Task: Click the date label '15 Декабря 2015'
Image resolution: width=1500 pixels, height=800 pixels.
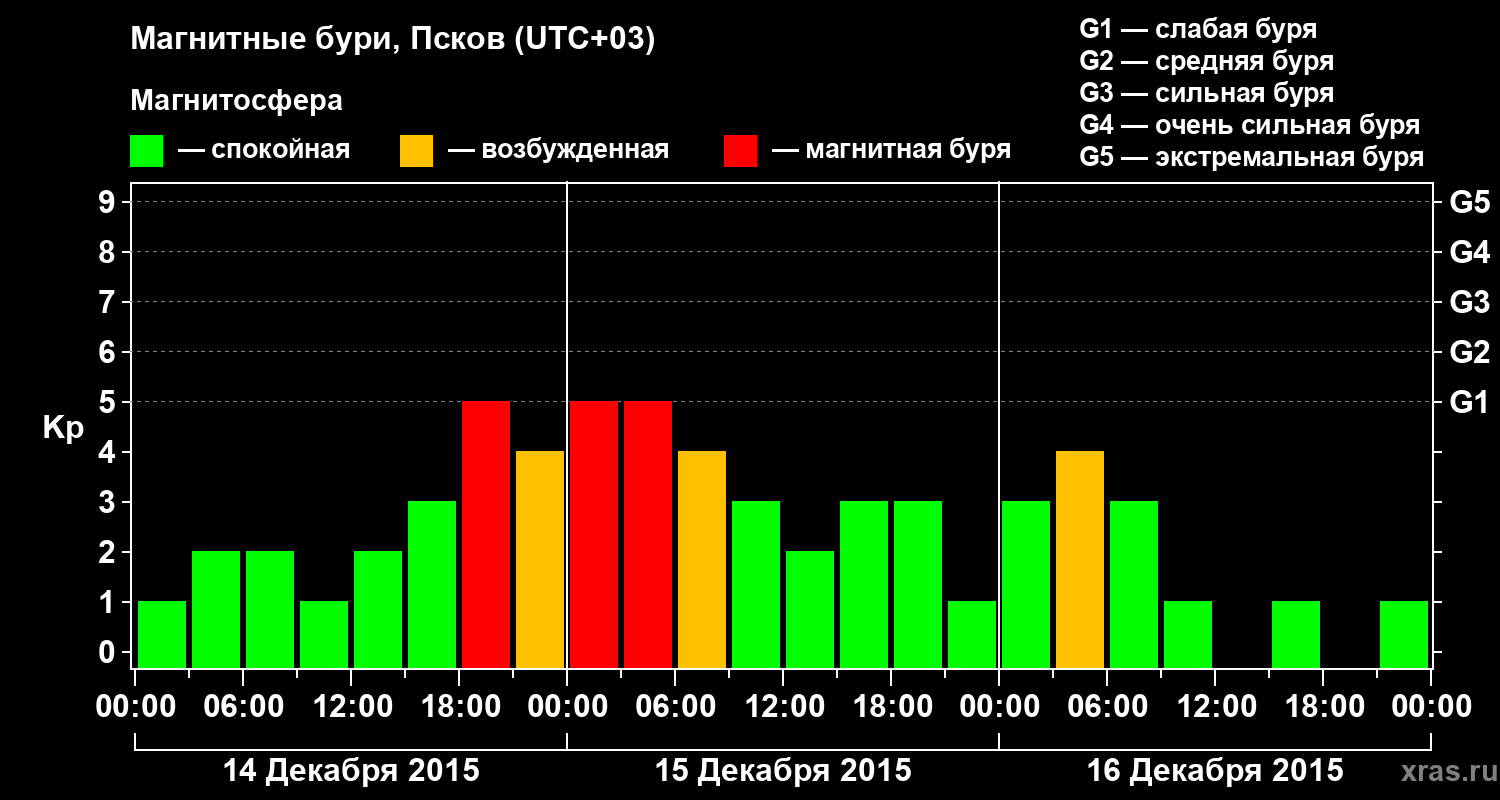Action: pos(783,771)
